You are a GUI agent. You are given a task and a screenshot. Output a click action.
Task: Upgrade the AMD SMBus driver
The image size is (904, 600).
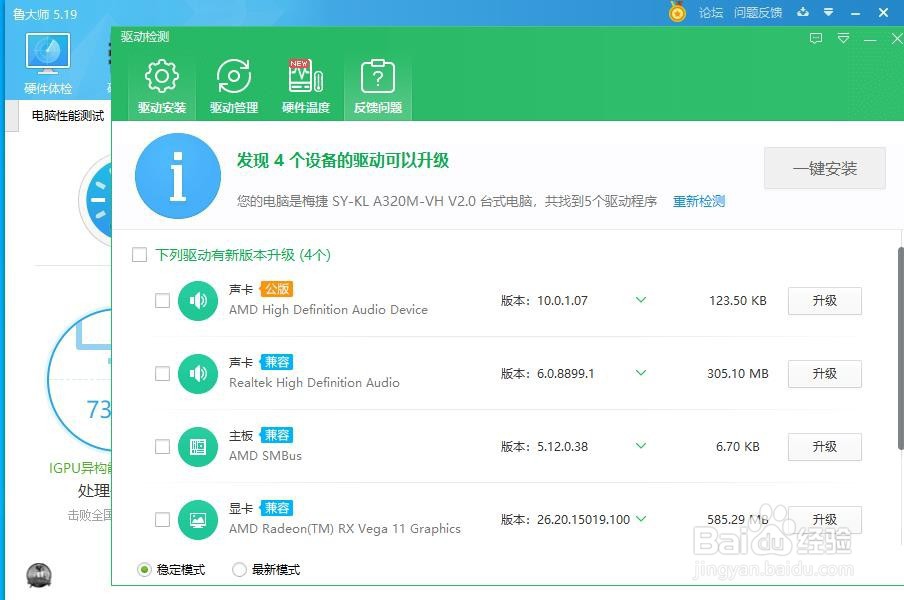click(824, 447)
